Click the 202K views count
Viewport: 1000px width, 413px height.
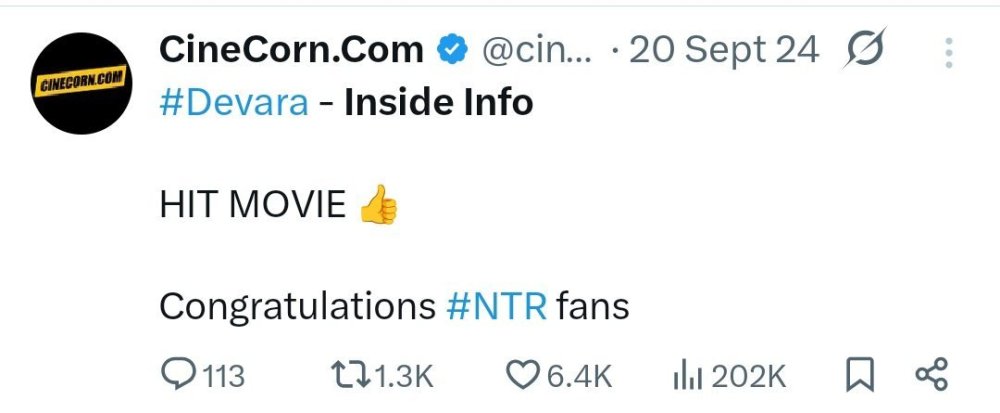click(749, 377)
